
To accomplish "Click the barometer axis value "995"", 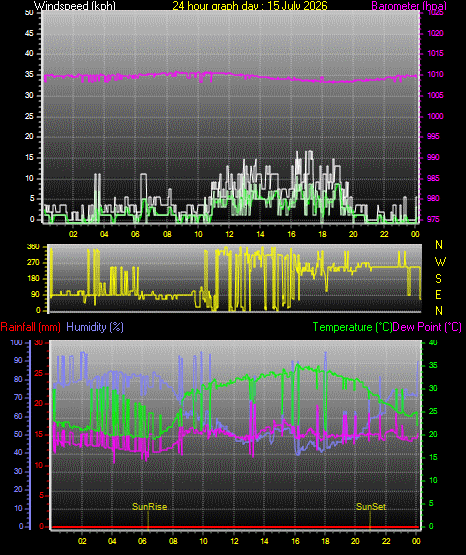I will click(x=433, y=136).
